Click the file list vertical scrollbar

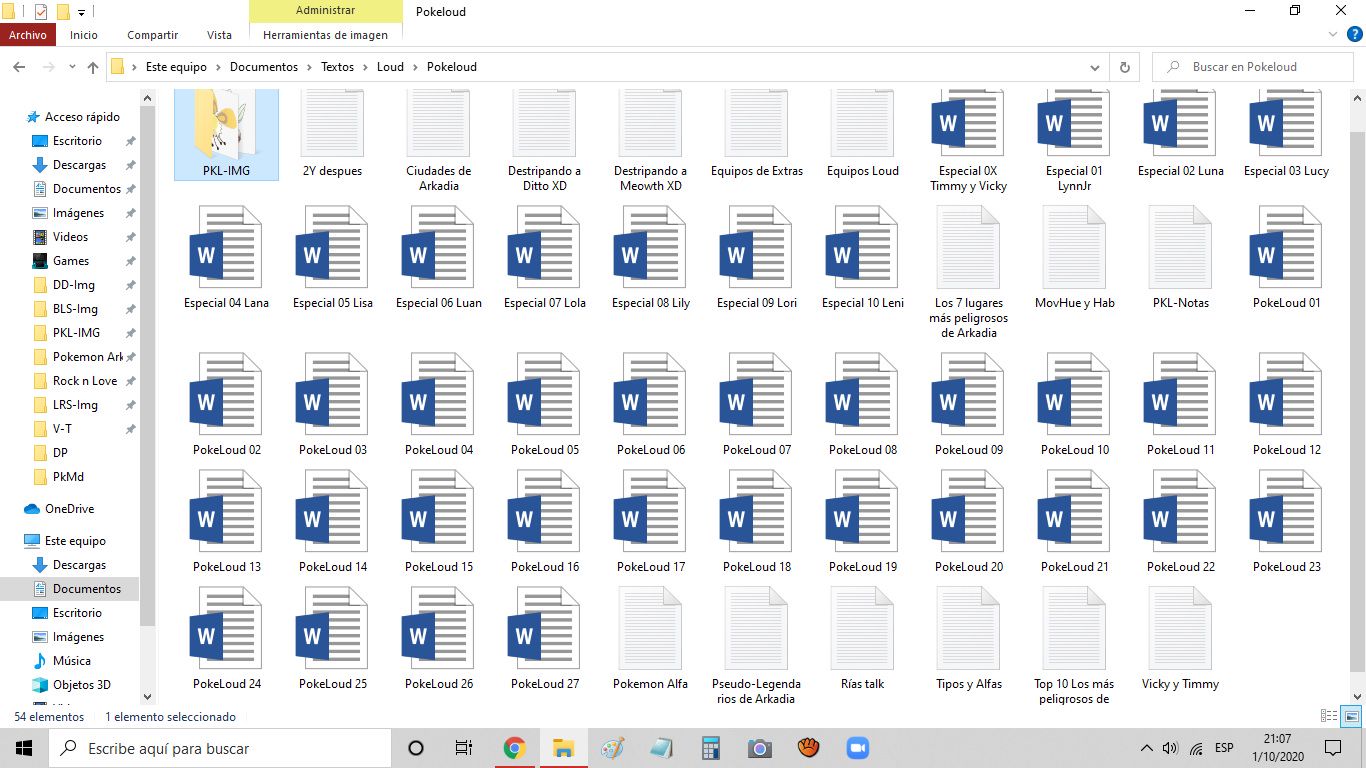pos(1357,400)
